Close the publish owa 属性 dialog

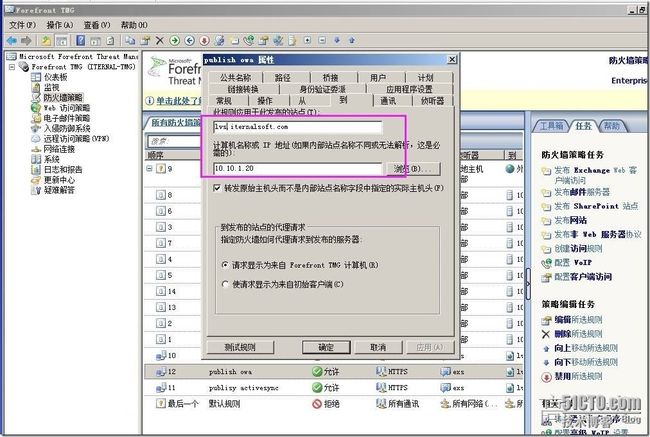click(452, 60)
